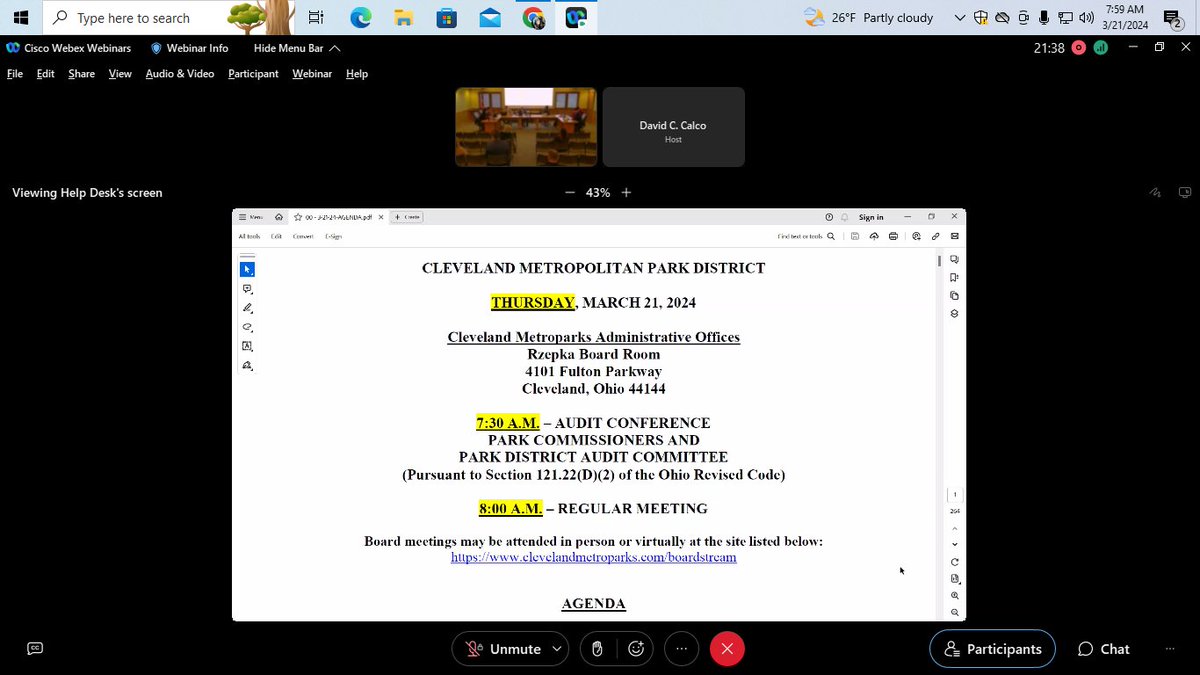Screen dimensions: 1200x675
Task: Open the Webinar menu
Action: [311, 73]
